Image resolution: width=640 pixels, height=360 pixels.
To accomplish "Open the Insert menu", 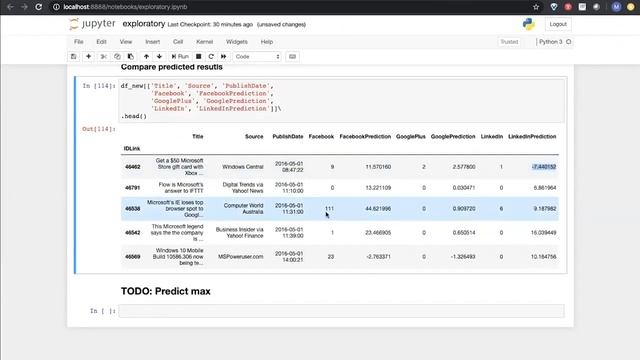I will pyautogui.click(x=153, y=42).
